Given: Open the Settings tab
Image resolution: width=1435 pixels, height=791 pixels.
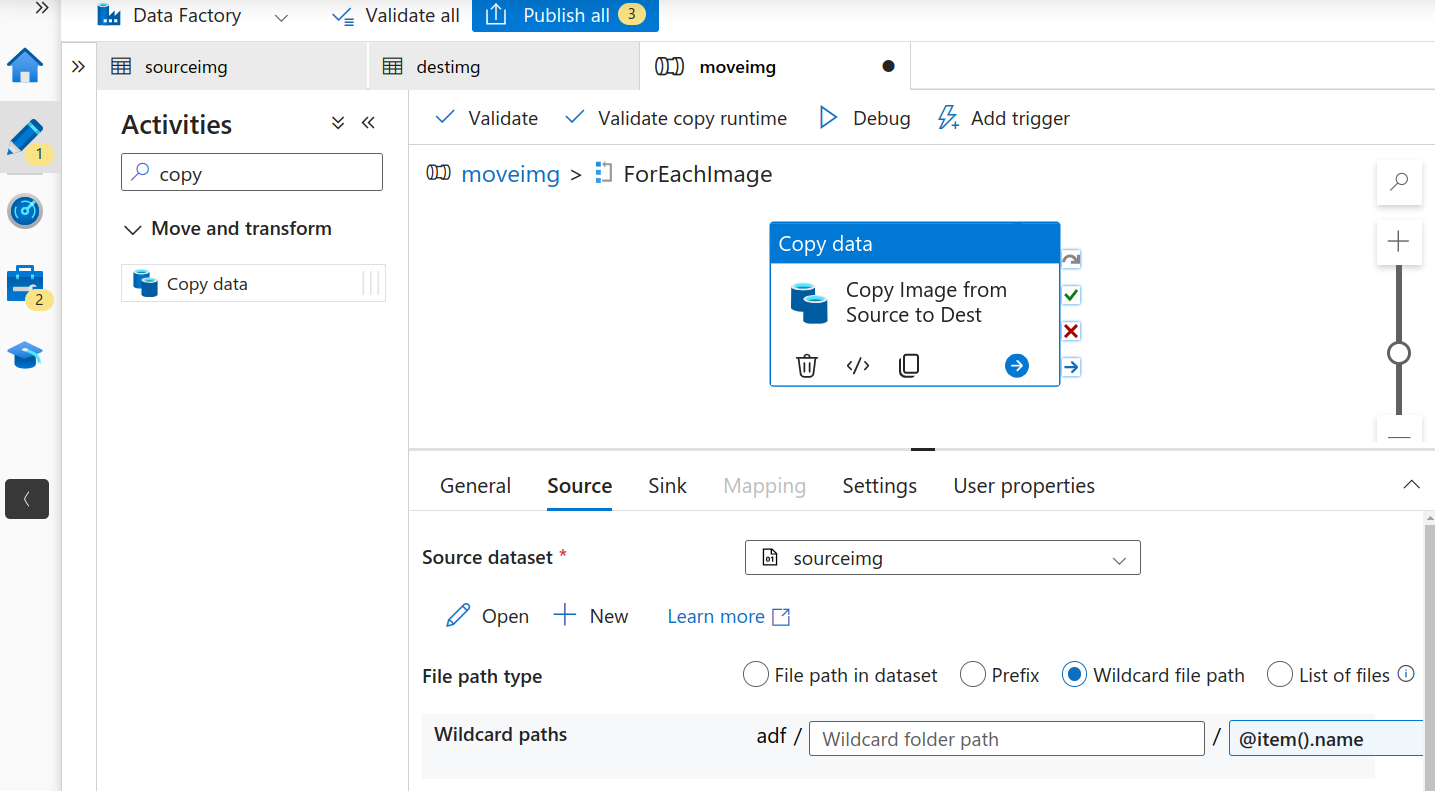Looking at the screenshot, I should (880, 486).
